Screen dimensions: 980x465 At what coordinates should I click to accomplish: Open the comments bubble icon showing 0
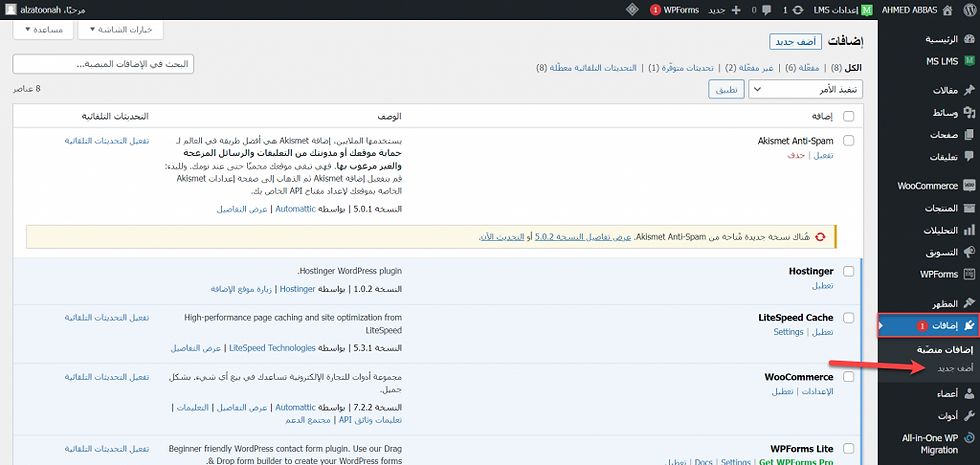pos(766,10)
